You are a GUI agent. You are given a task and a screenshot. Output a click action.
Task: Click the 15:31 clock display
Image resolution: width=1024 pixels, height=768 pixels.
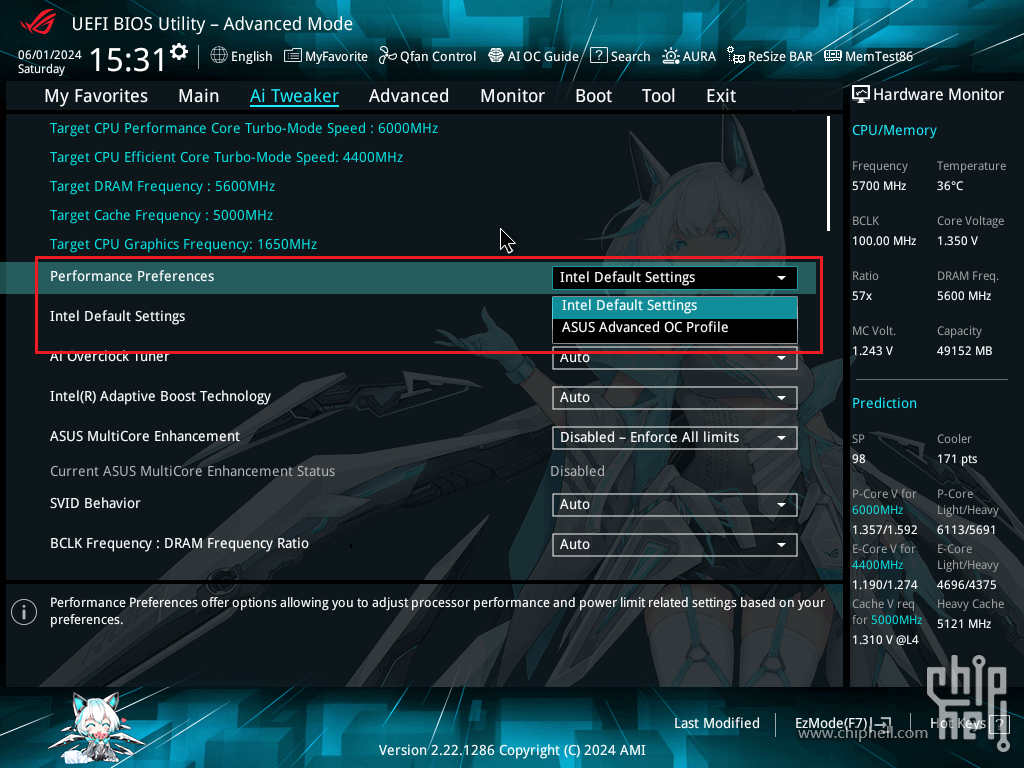pyautogui.click(x=127, y=60)
